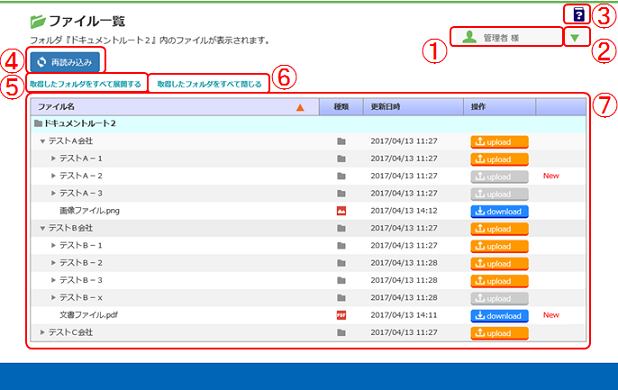
Task: Click the テストC会社 folder name
Action: [71, 332]
